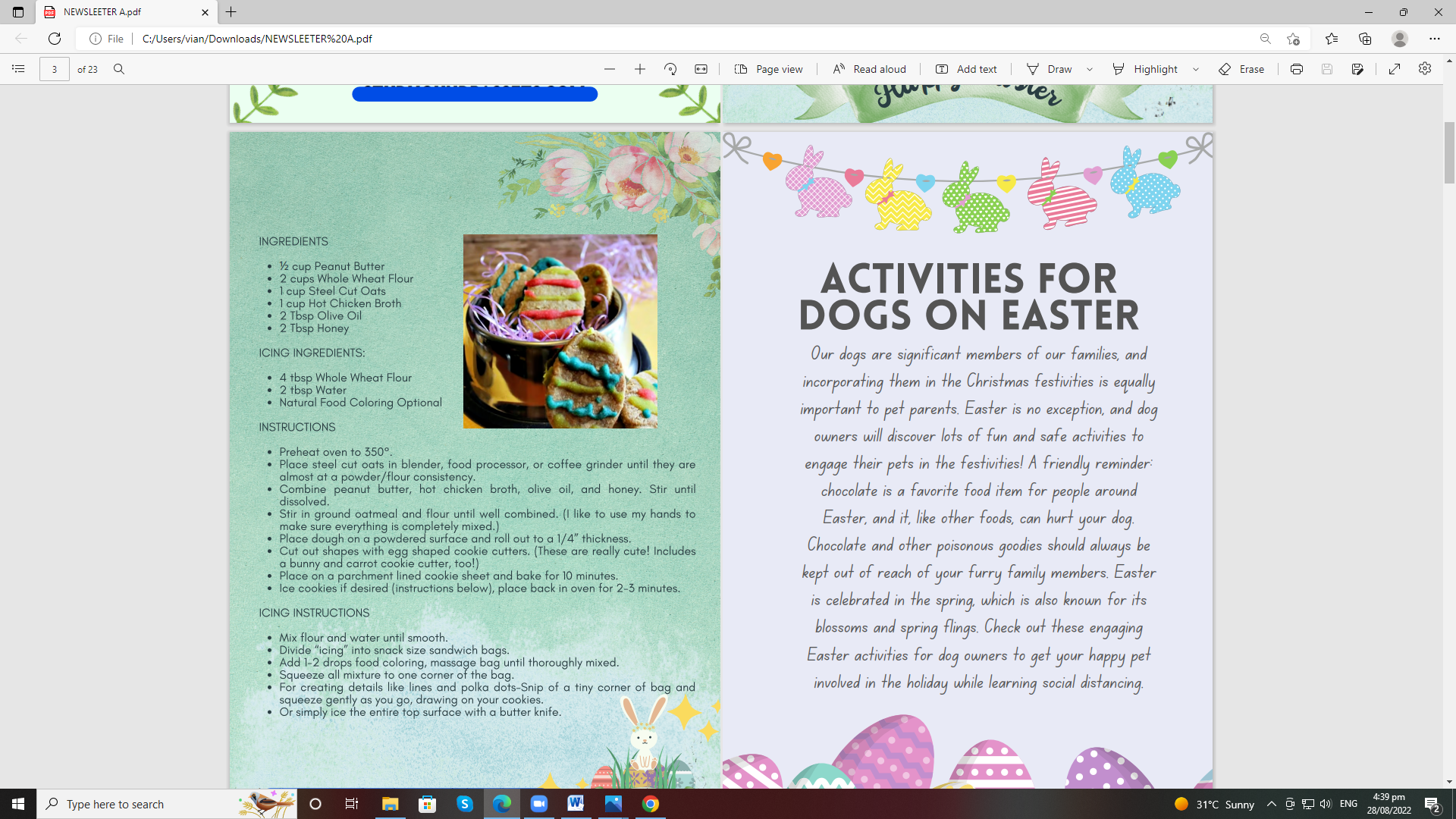Open PDF viewer settings gear
The width and height of the screenshot is (1456, 819).
coord(1425,69)
